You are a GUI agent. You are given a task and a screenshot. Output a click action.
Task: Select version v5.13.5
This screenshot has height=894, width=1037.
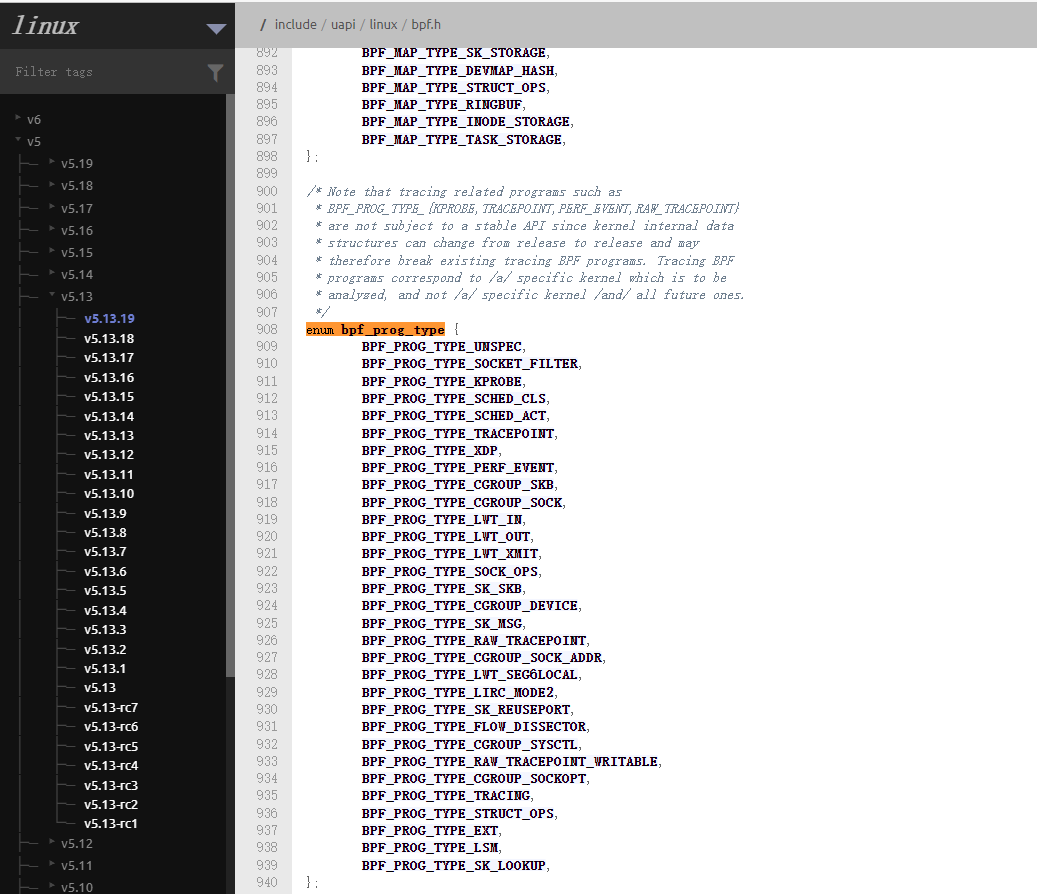point(105,591)
